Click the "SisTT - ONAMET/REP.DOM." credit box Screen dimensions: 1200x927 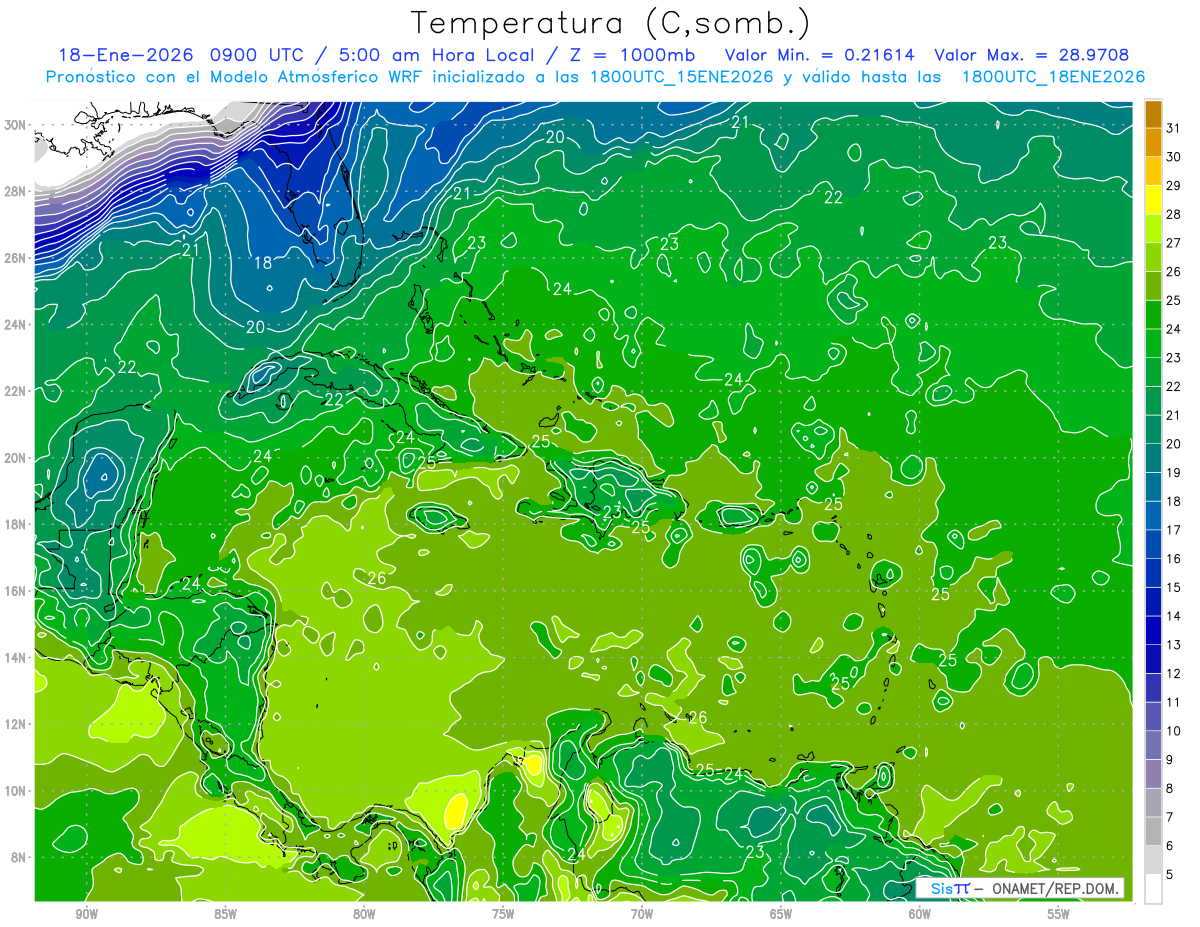pyautogui.click(x=1020, y=888)
